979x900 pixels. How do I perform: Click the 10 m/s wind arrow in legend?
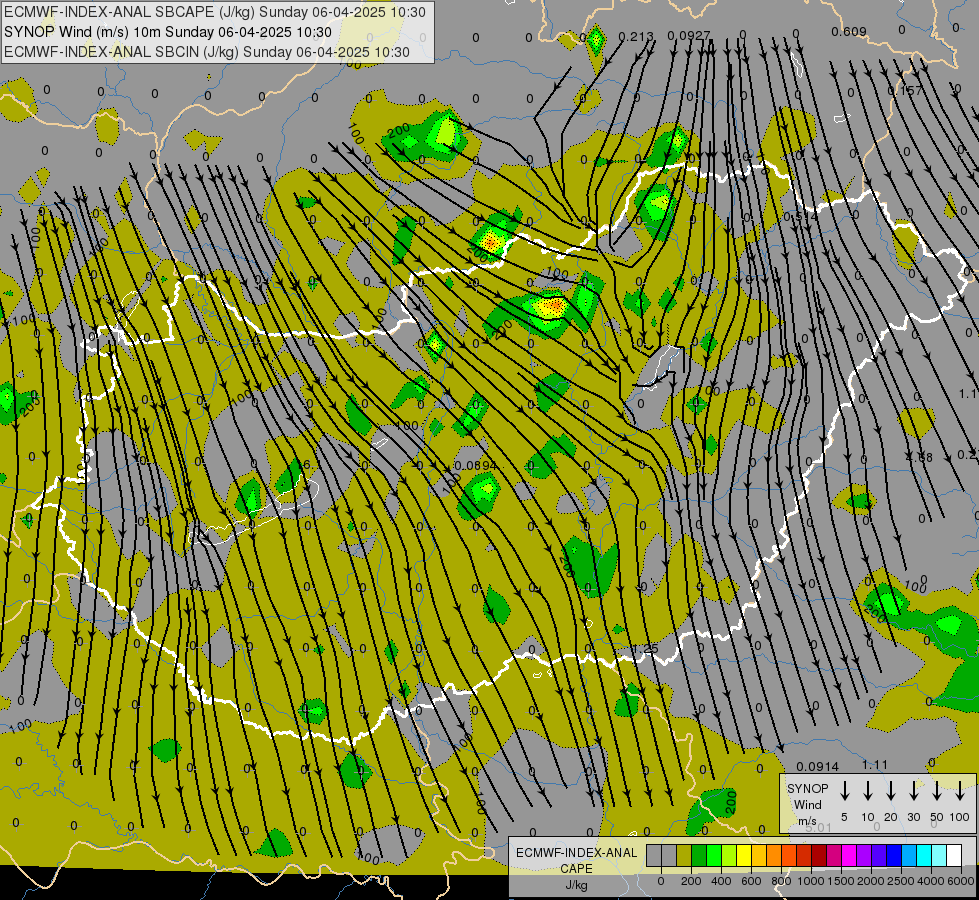click(x=868, y=791)
